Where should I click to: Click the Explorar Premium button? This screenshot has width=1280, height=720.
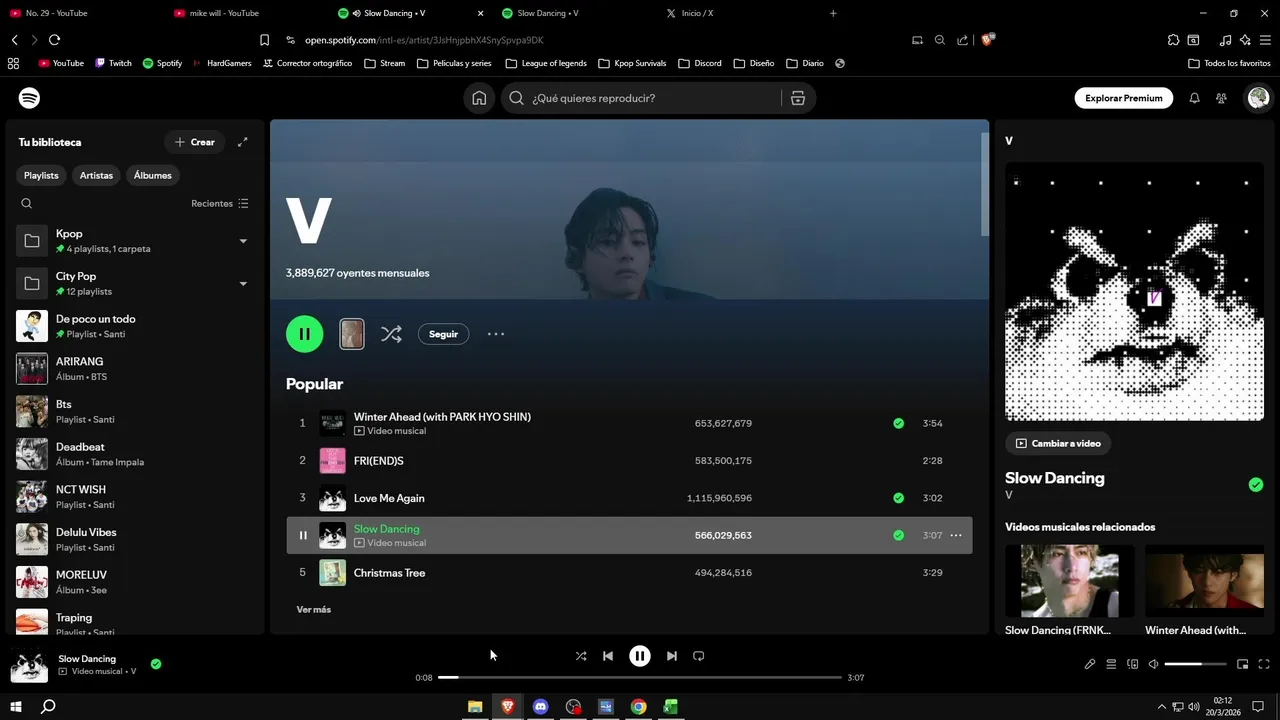1124,98
